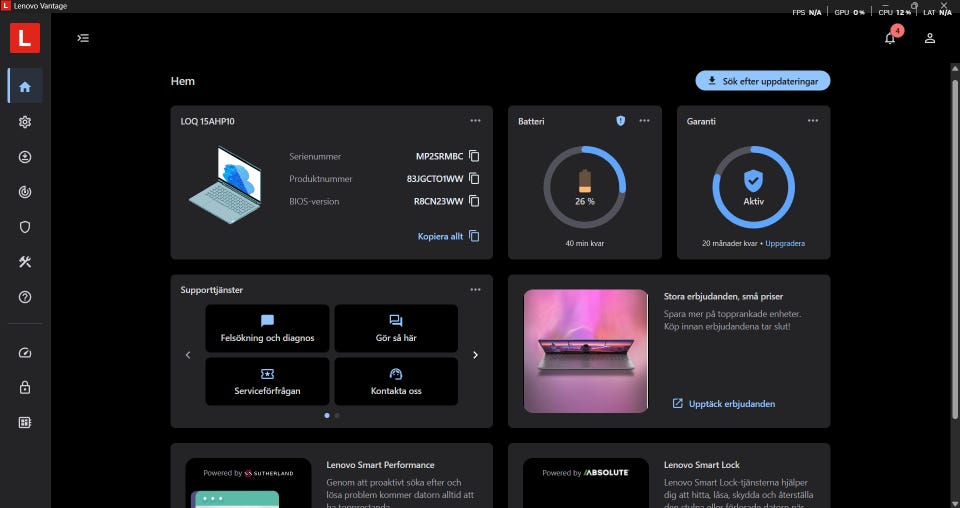Go to the Home sidebar tab
Screen dimensions: 960x508
pyautogui.click(x=25, y=87)
